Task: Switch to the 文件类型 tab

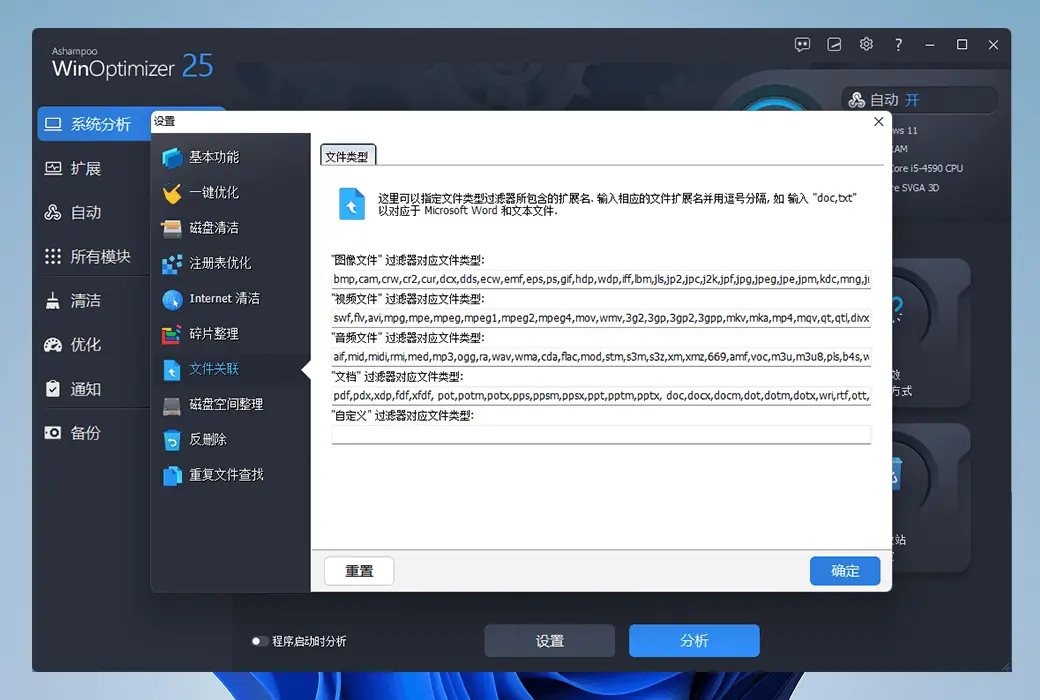Action: [x=348, y=156]
